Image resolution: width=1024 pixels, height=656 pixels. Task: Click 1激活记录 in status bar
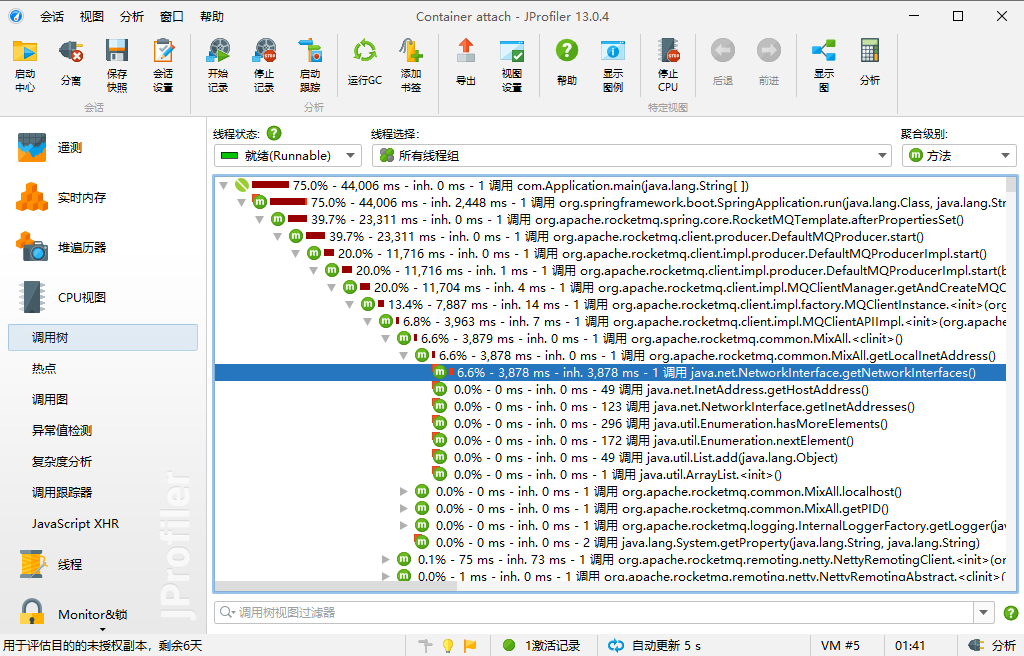coord(541,646)
